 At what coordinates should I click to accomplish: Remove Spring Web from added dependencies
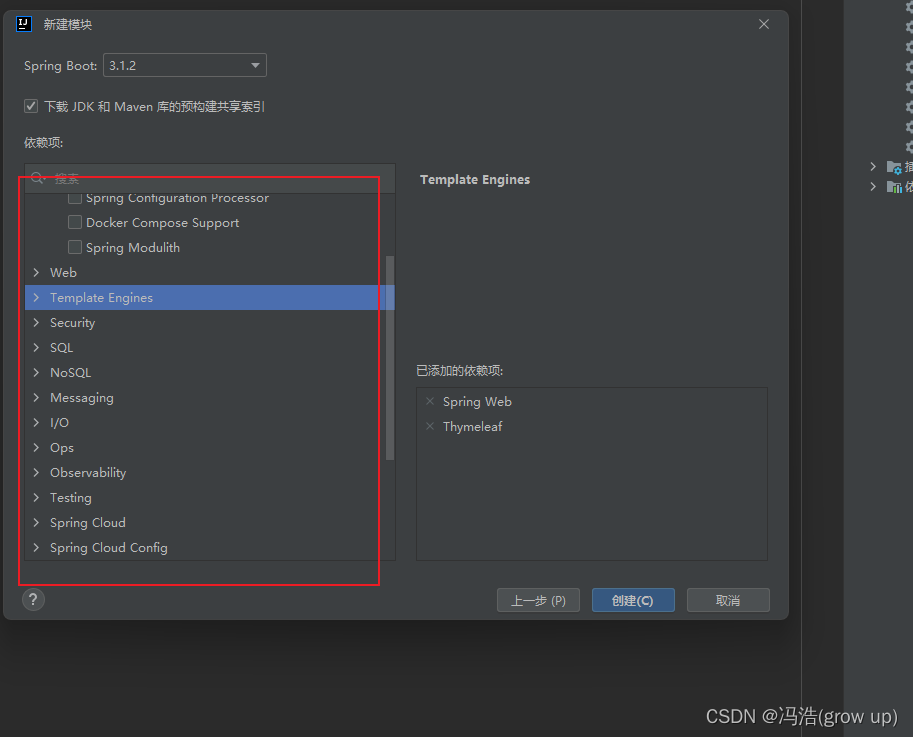point(430,401)
